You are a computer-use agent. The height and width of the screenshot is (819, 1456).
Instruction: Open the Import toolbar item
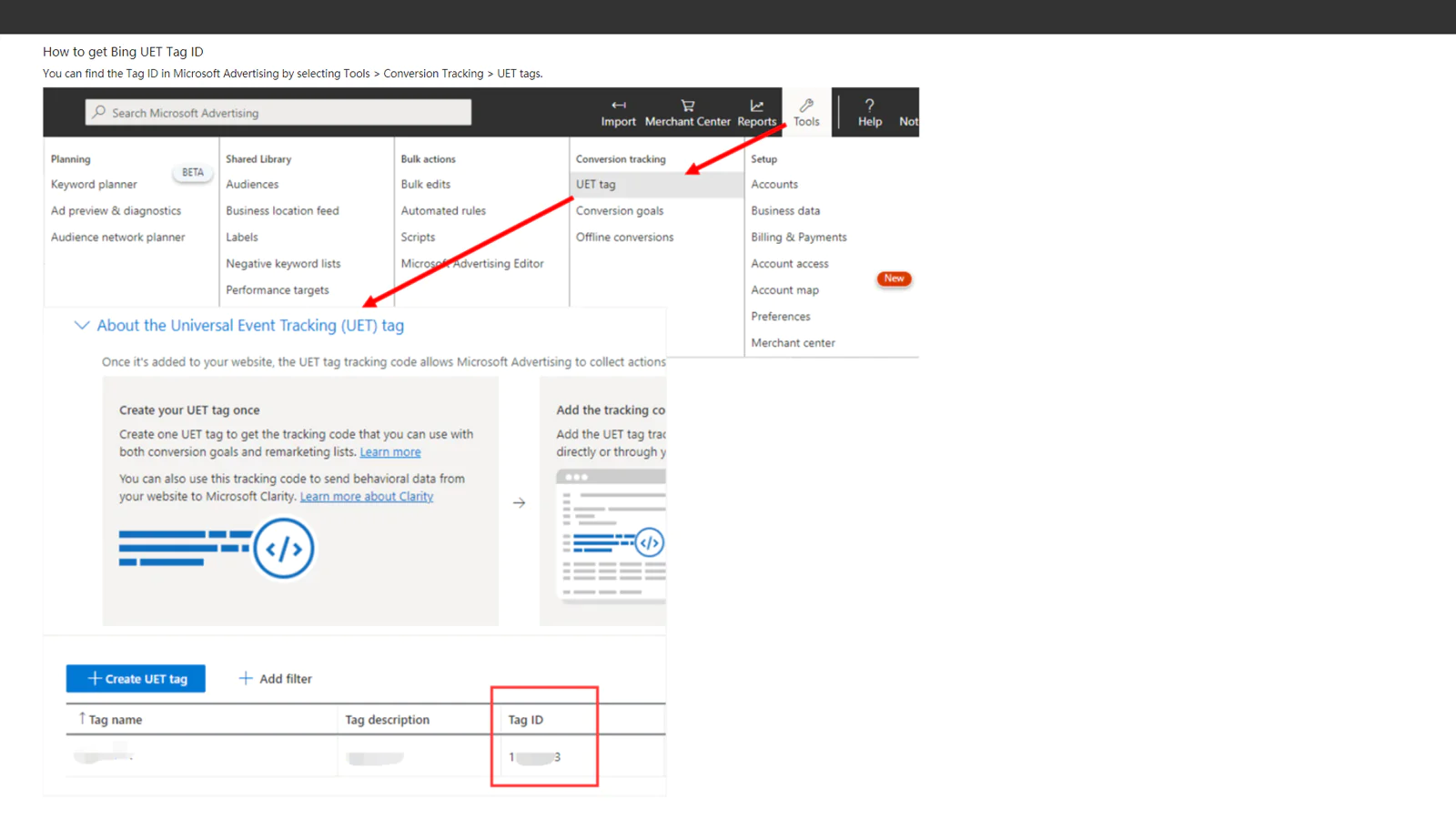[618, 113]
